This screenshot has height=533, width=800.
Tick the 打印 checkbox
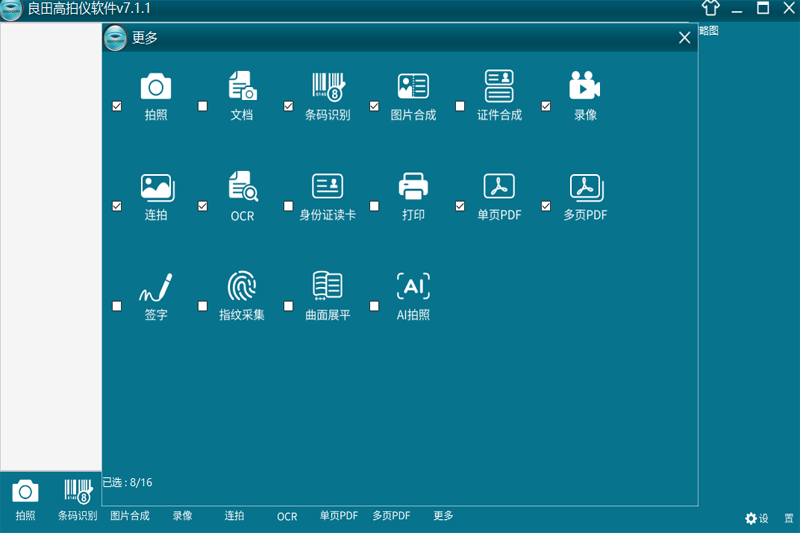click(374, 206)
